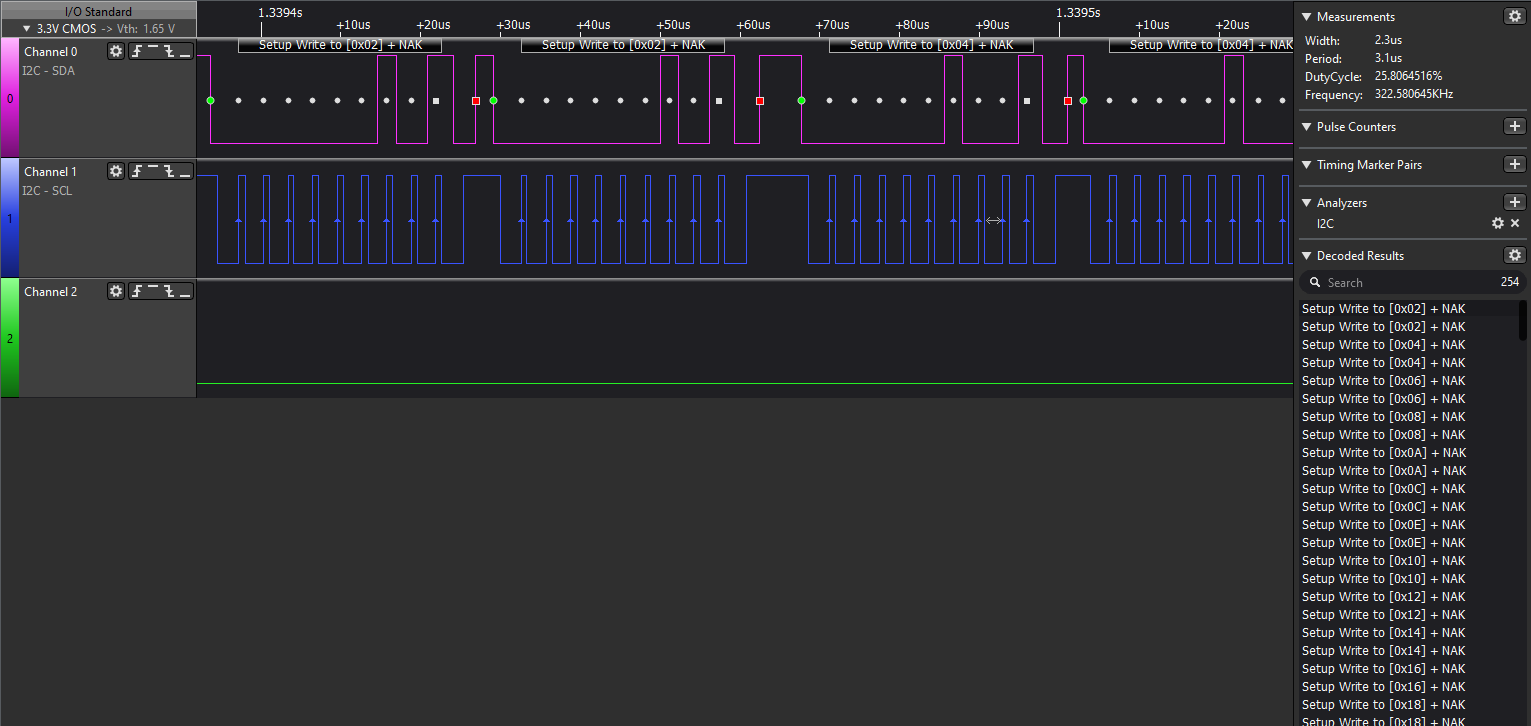
Task: Set falling edge trigger on Channel 2
Action: (x=168, y=291)
